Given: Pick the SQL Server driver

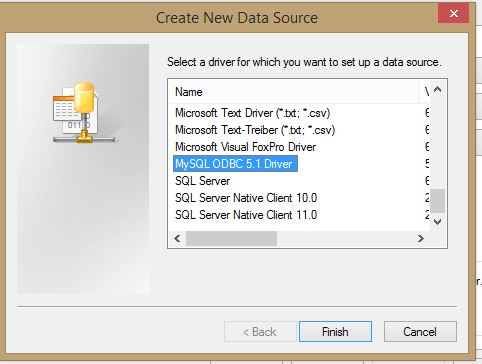Looking at the screenshot, I should 202,181.
